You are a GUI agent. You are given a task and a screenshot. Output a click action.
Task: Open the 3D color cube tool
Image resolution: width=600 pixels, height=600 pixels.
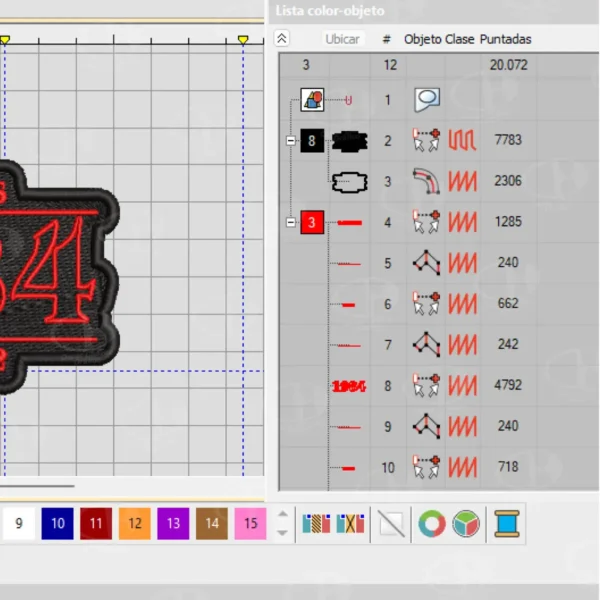(x=465, y=523)
